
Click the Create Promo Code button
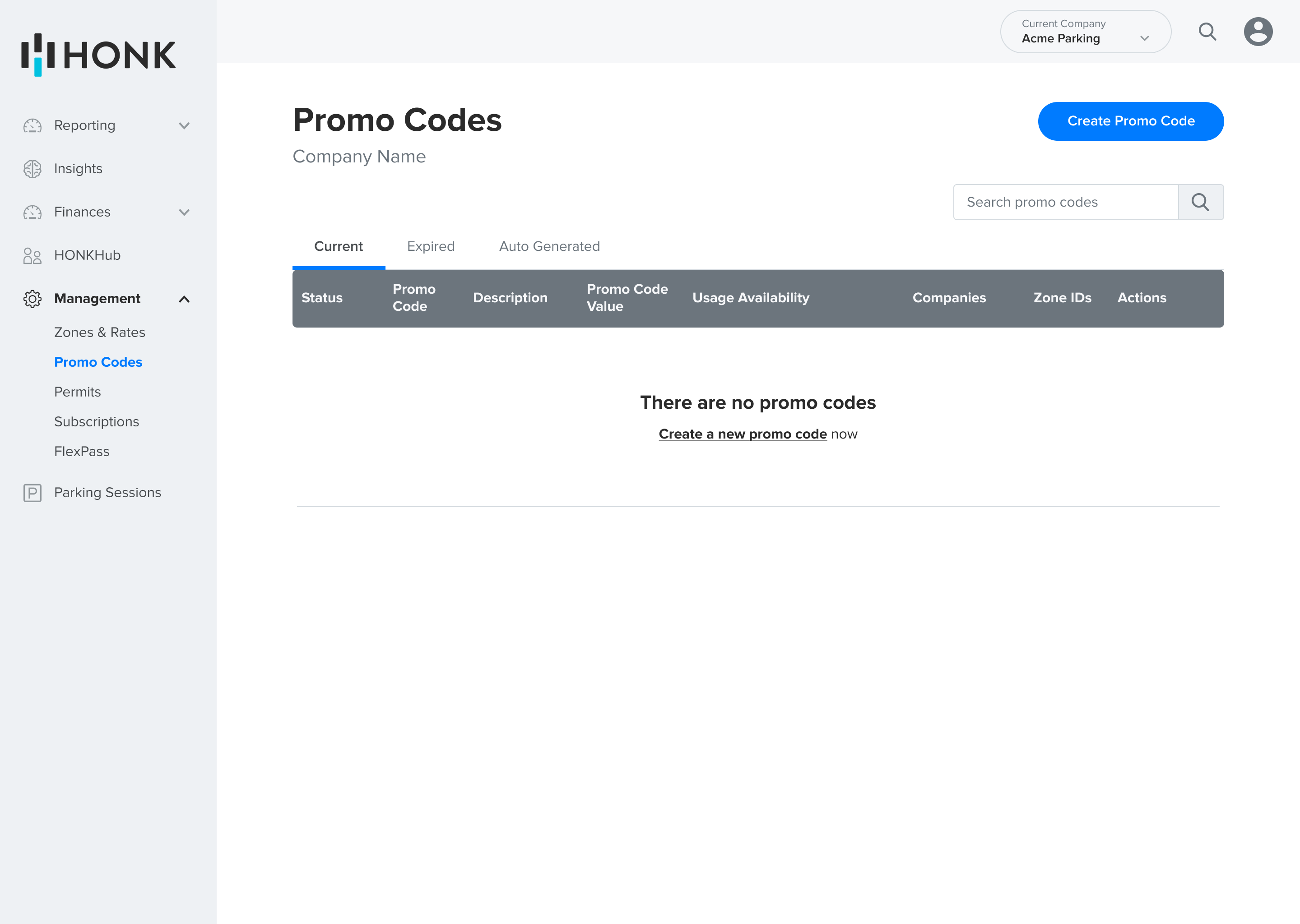[1130, 121]
